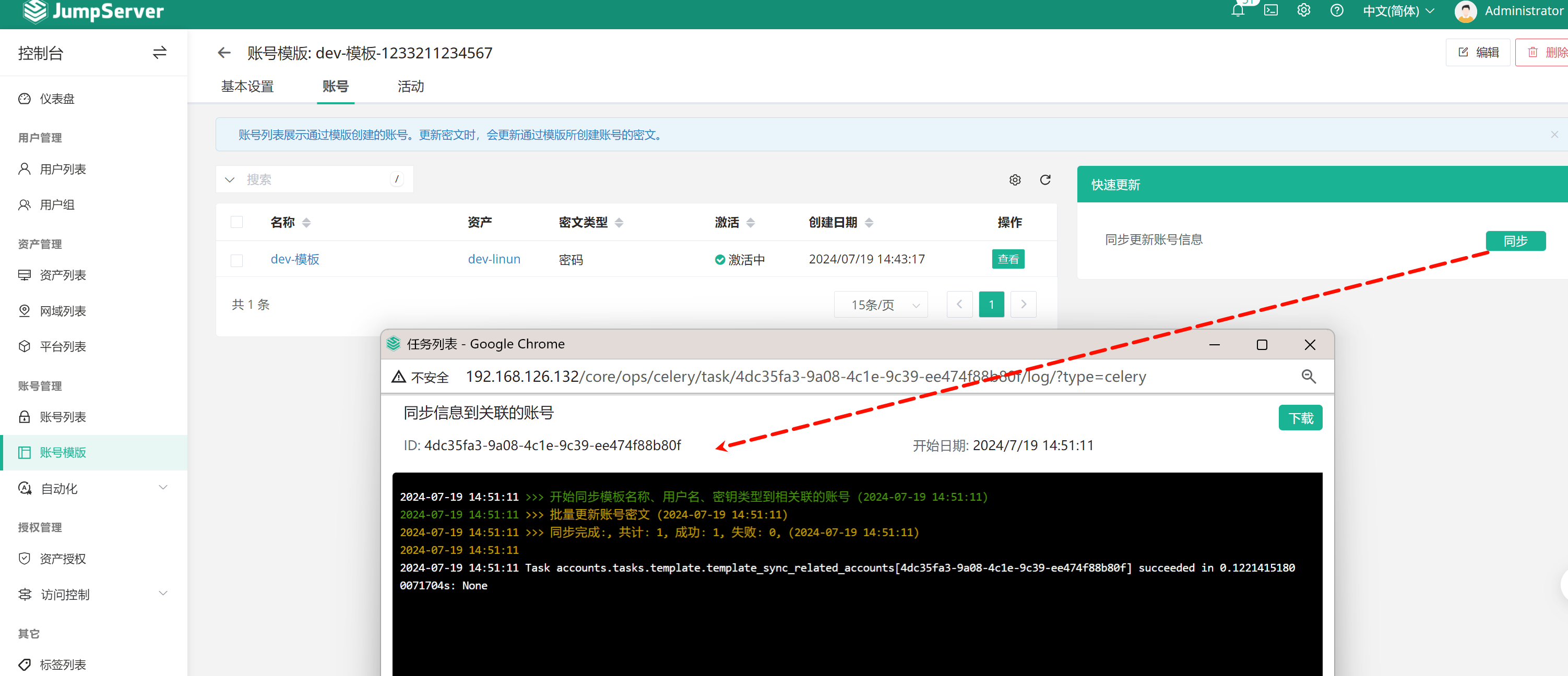The height and width of the screenshot is (676, 1568).
Task: Open system settings gear in header
Action: (x=1303, y=10)
